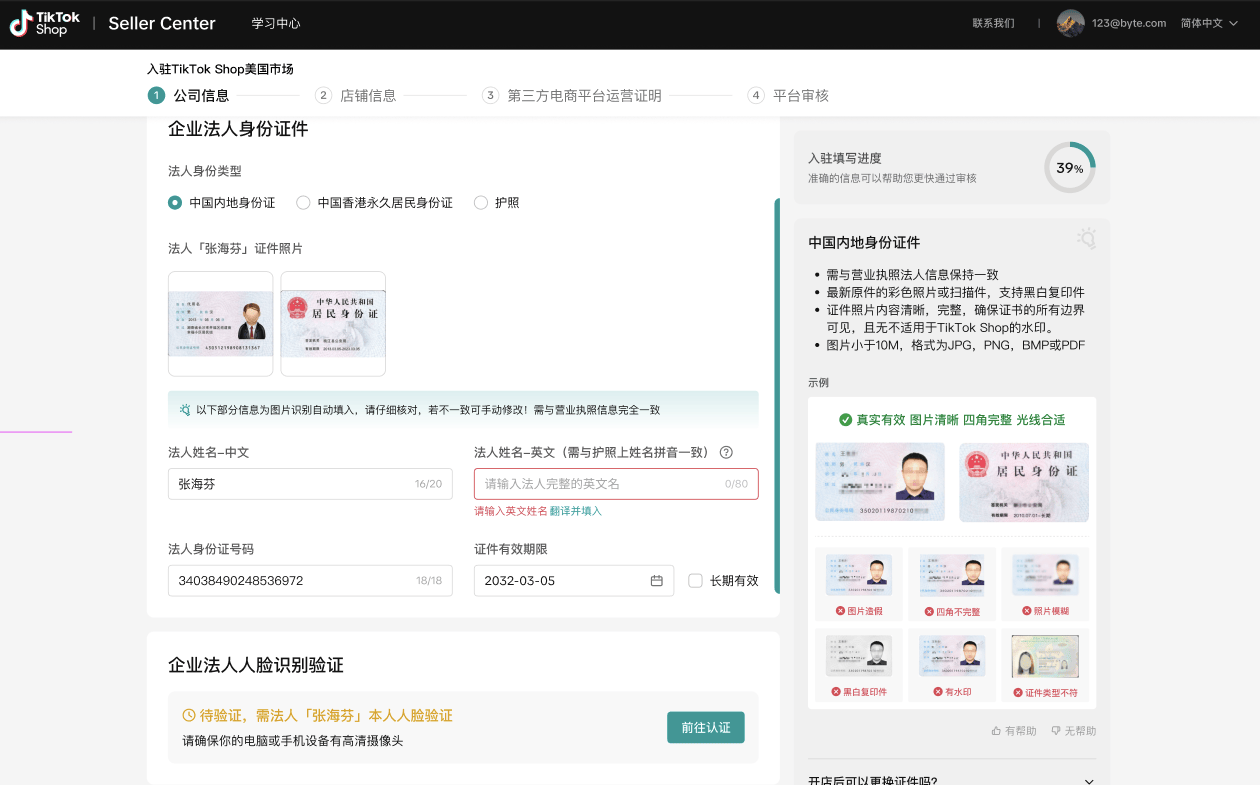Screen dimensions: 1260x785
Task: Click the user avatar in the top bar
Action: tap(1069, 23)
